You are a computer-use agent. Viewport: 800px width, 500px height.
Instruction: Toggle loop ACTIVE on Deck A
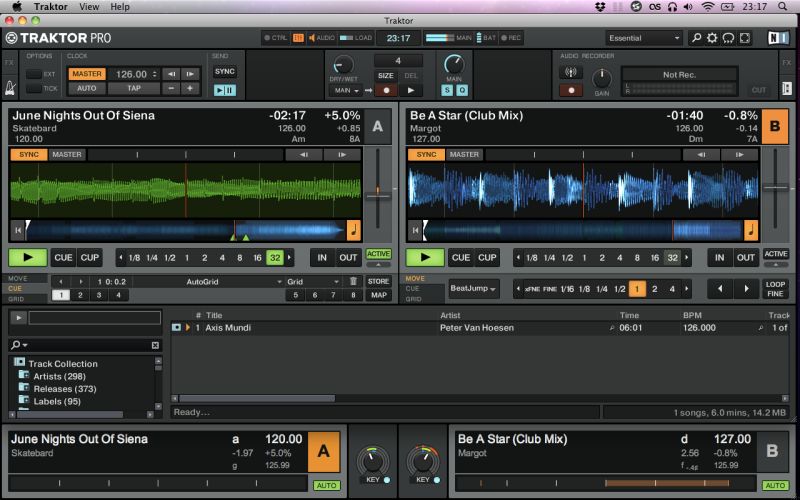coord(378,254)
